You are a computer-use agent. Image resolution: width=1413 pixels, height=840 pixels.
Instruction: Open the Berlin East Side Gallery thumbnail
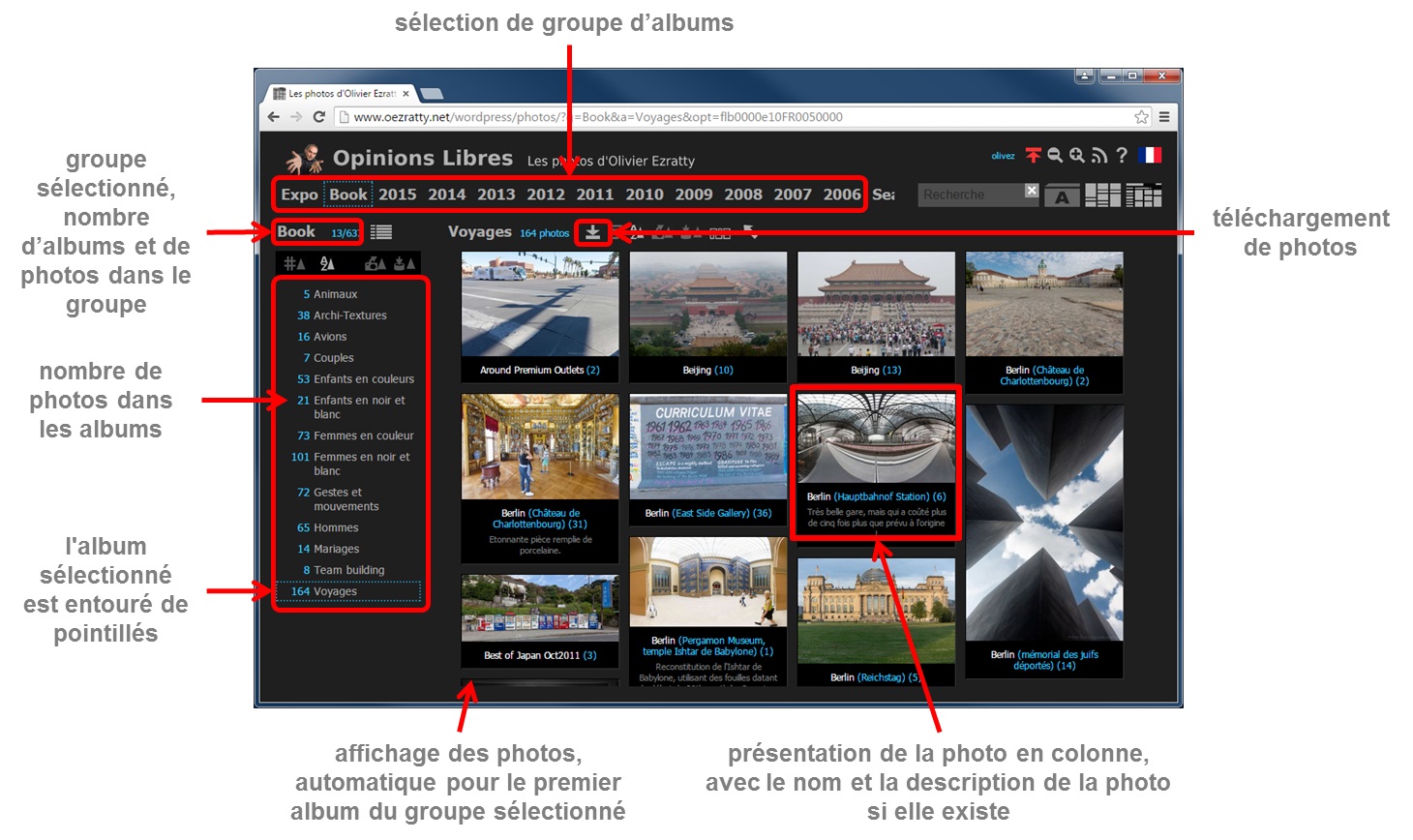coord(708,447)
